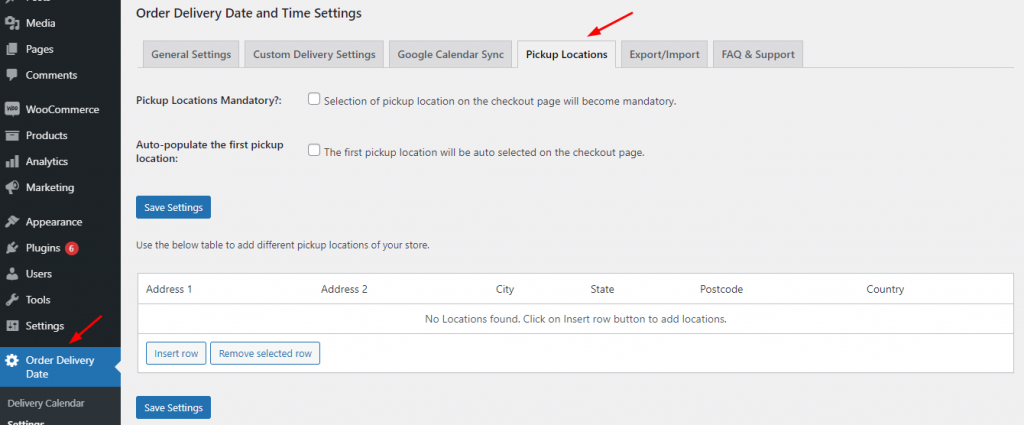
Task: Switch to General Settings tab
Action: point(191,54)
